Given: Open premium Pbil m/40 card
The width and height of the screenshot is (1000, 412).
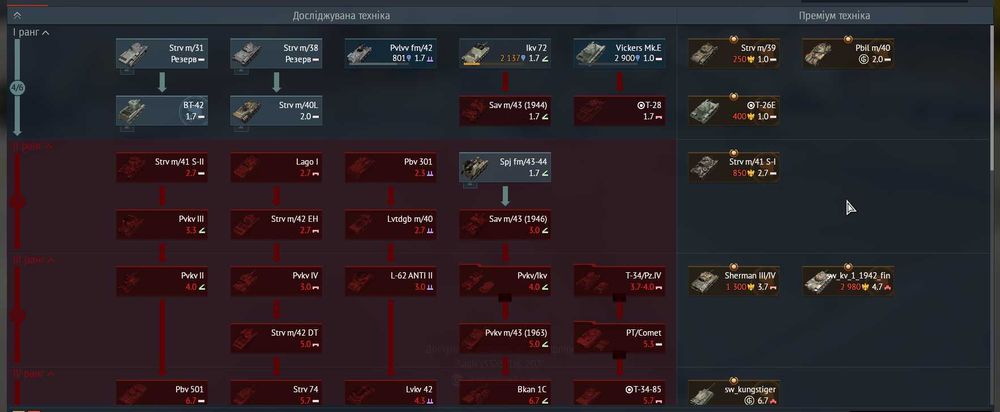Looking at the screenshot, I should (x=848, y=54).
